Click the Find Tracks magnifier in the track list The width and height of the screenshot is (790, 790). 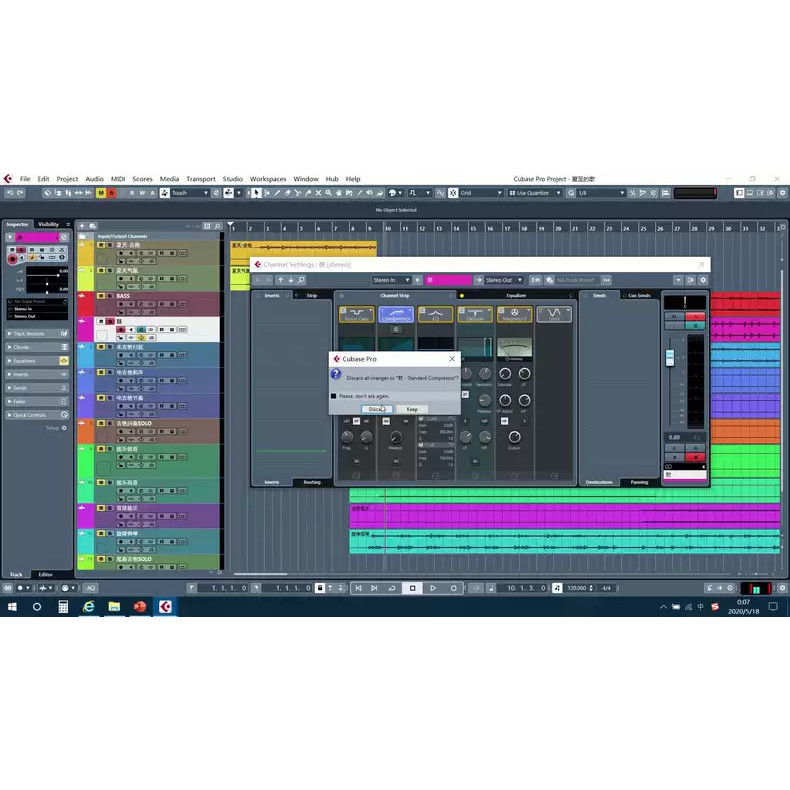[218, 226]
